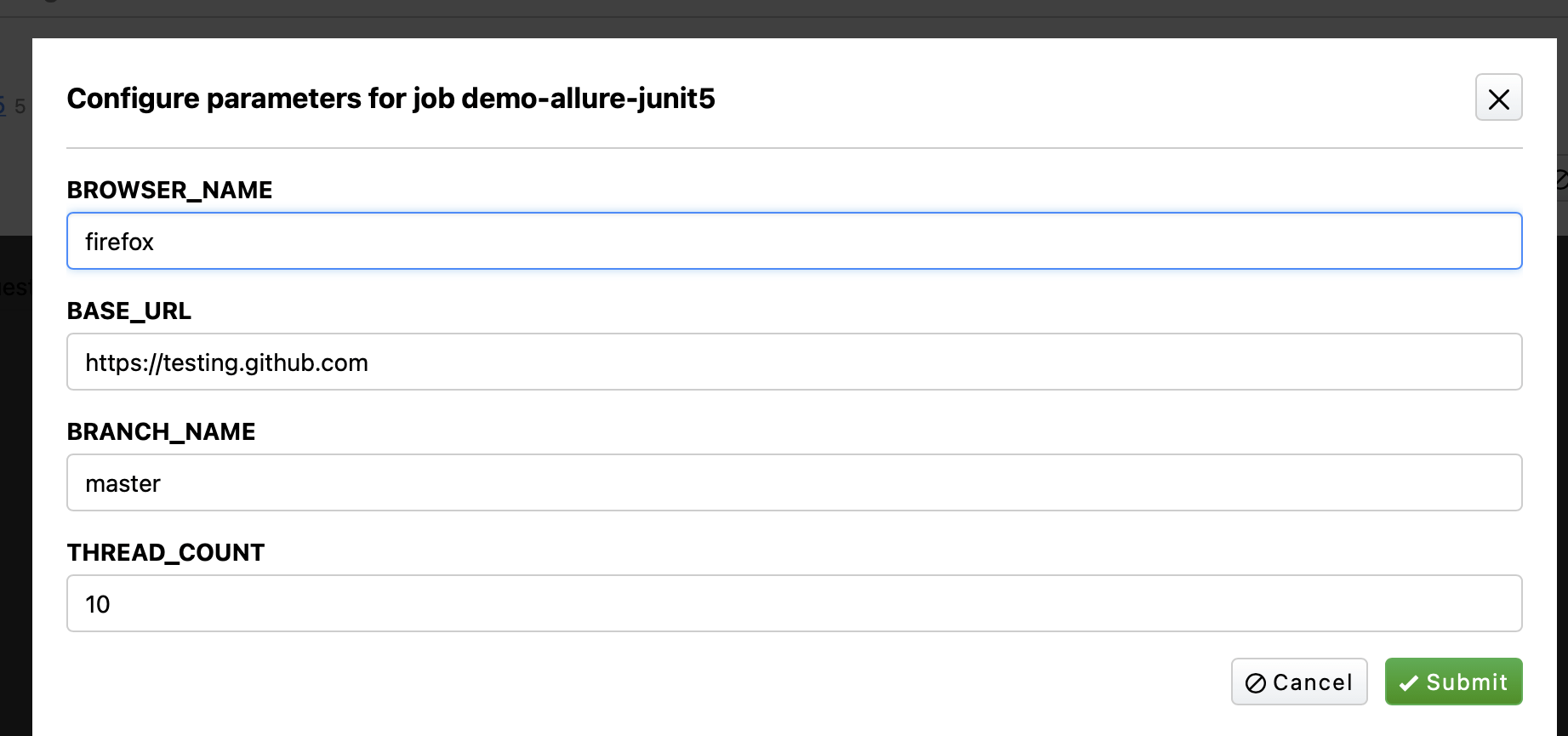Click the BASE_URL label text

coord(129,311)
